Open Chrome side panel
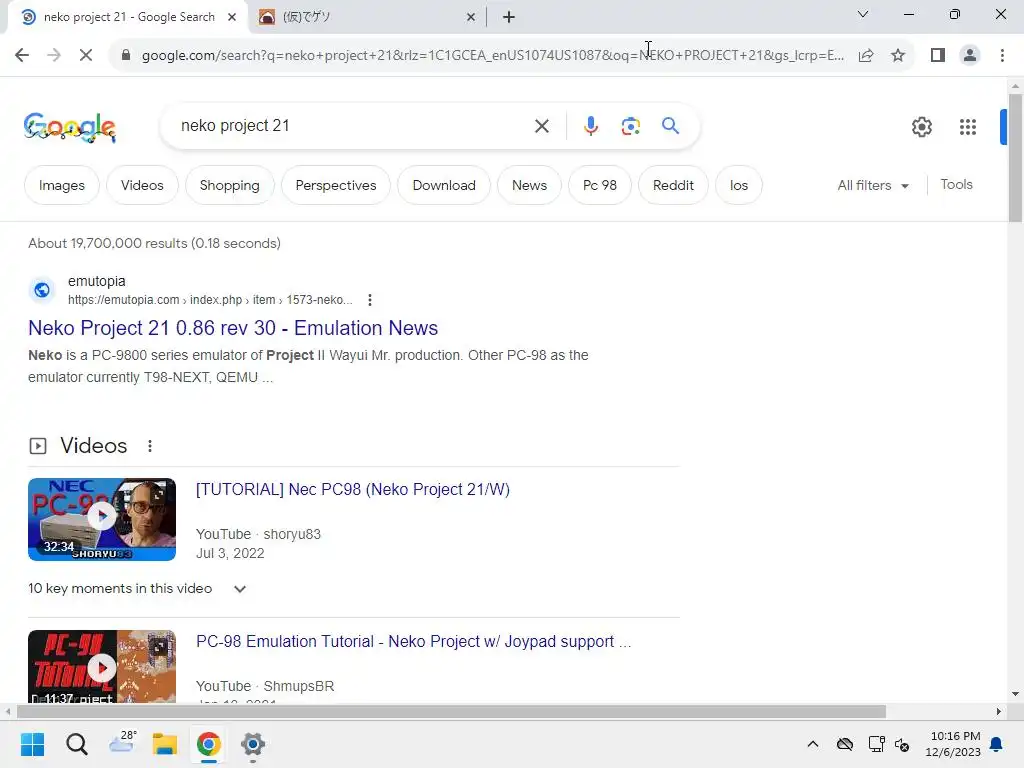 tap(938, 55)
